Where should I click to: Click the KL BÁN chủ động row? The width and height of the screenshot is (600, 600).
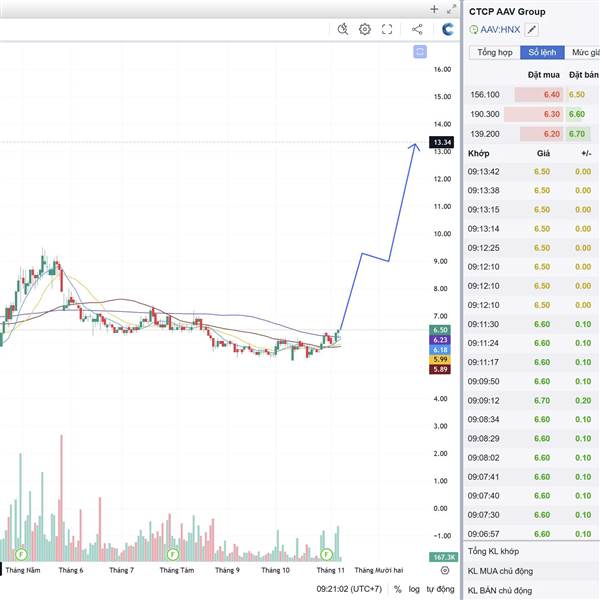(532, 590)
